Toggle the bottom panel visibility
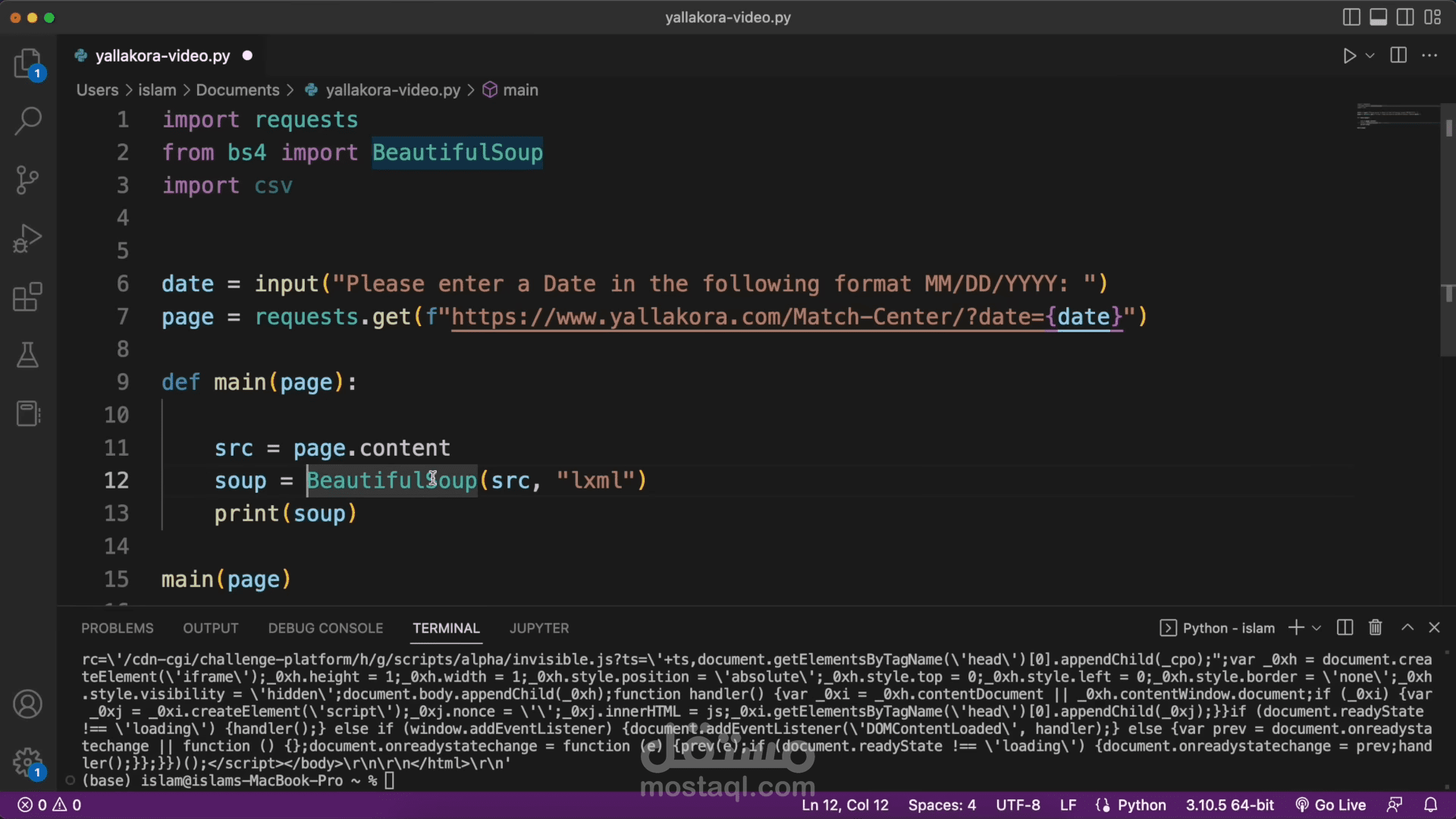This screenshot has width=1456, height=819. (1379, 17)
